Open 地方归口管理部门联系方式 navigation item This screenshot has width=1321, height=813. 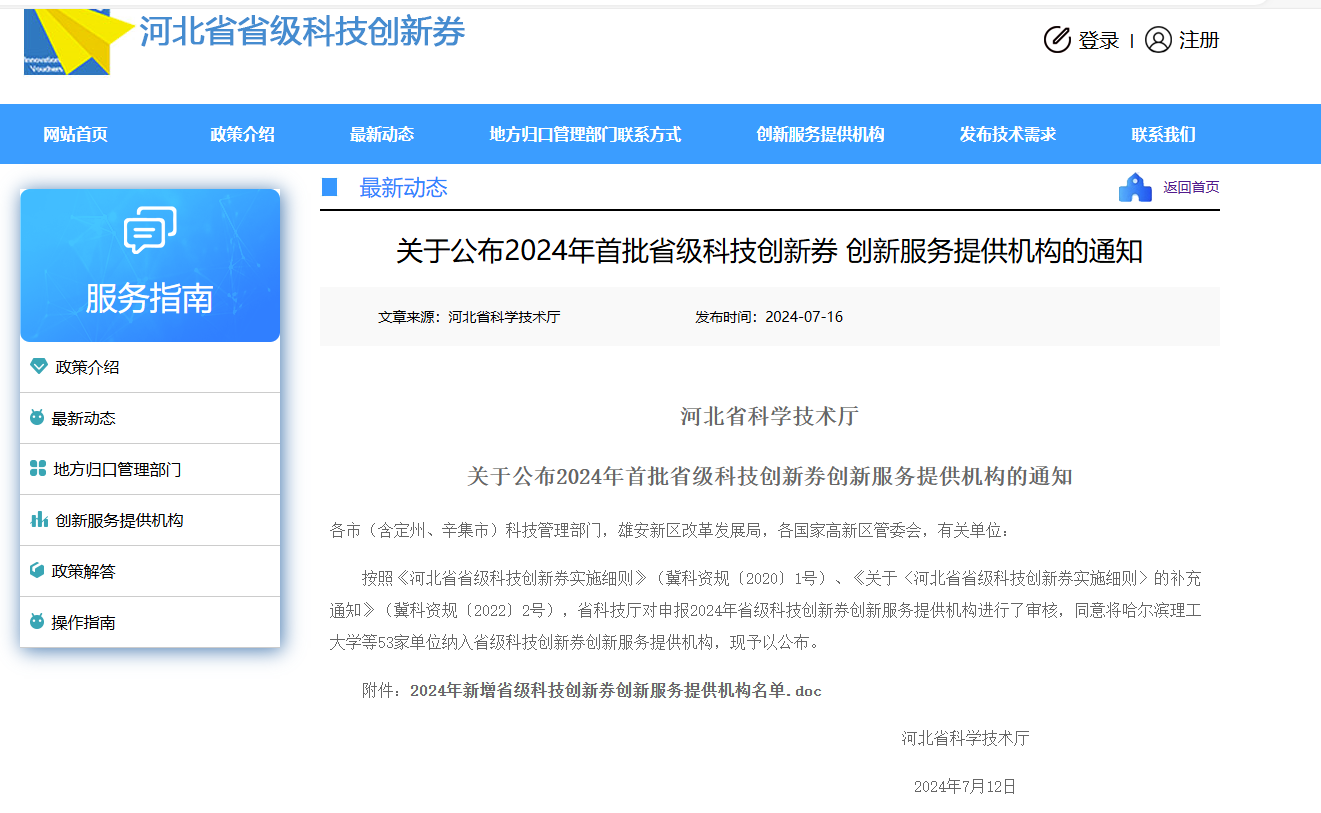[585, 134]
